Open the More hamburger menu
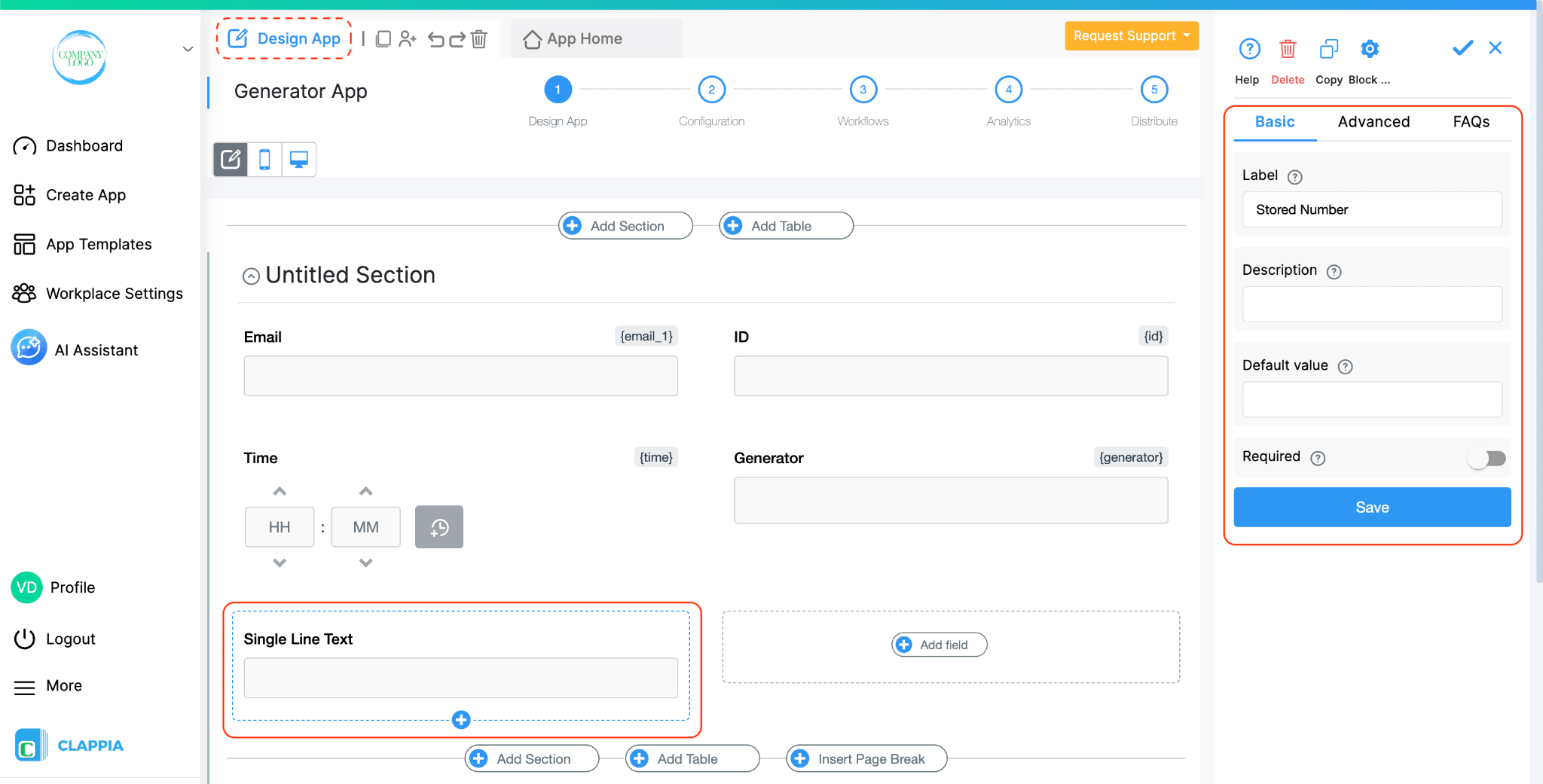 pos(24,687)
